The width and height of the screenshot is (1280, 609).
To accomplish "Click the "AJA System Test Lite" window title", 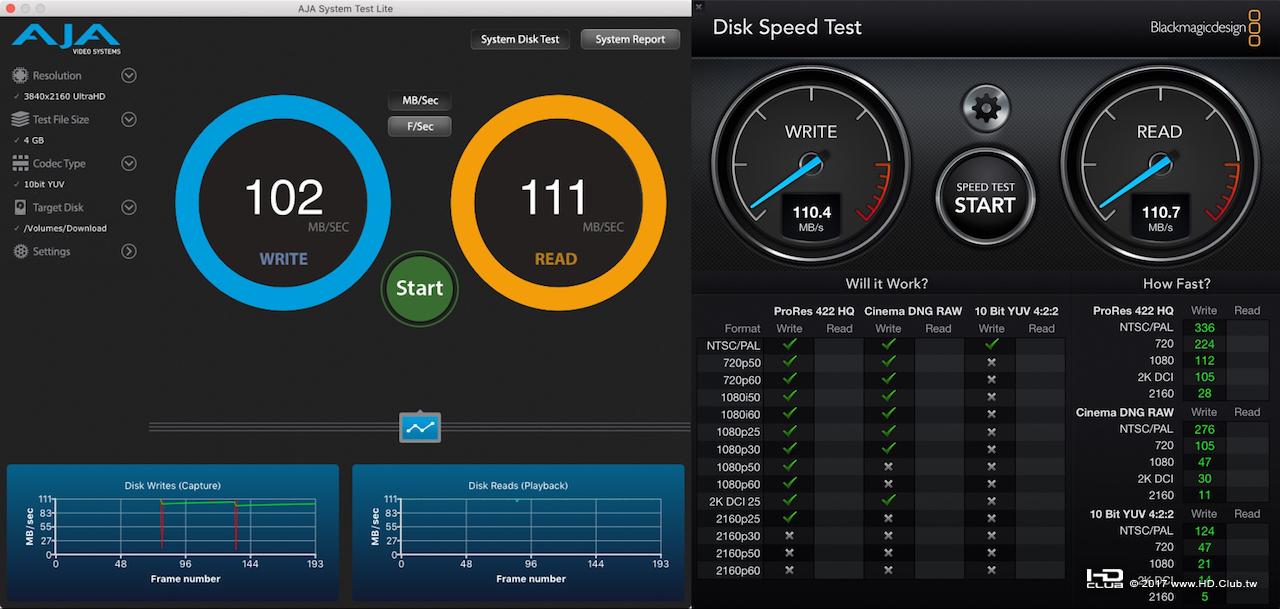I will pyautogui.click(x=346, y=9).
